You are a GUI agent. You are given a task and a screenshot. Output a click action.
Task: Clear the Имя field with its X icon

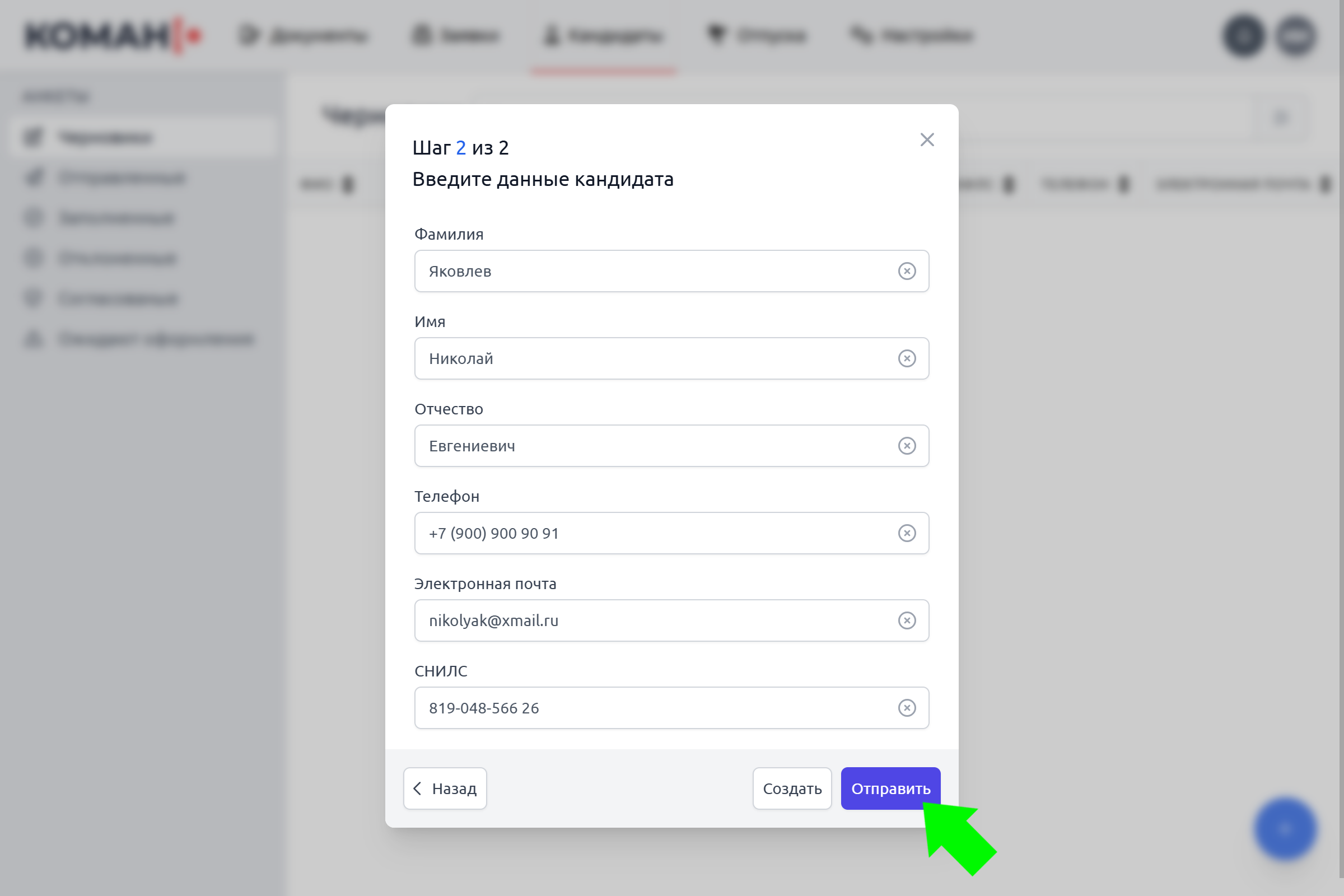tap(907, 358)
